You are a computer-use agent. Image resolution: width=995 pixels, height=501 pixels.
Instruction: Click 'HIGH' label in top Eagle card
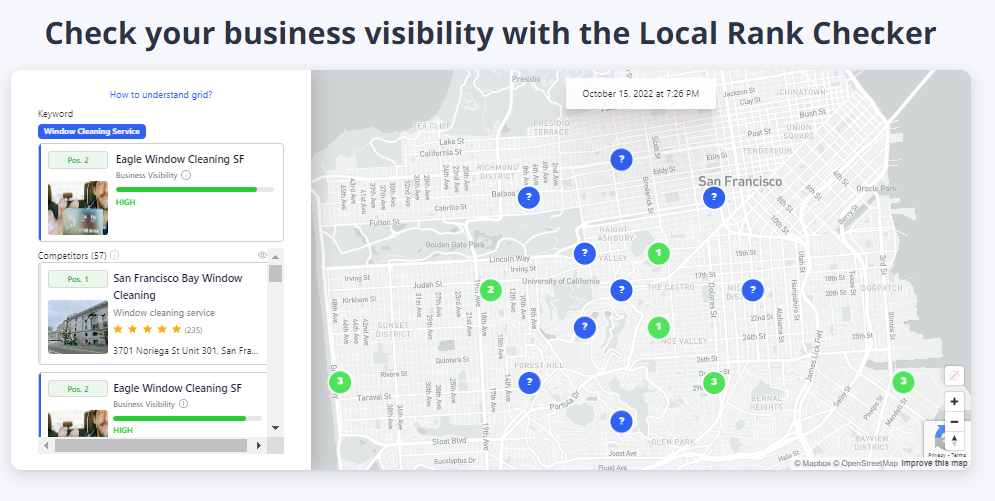tap(126, 202)
